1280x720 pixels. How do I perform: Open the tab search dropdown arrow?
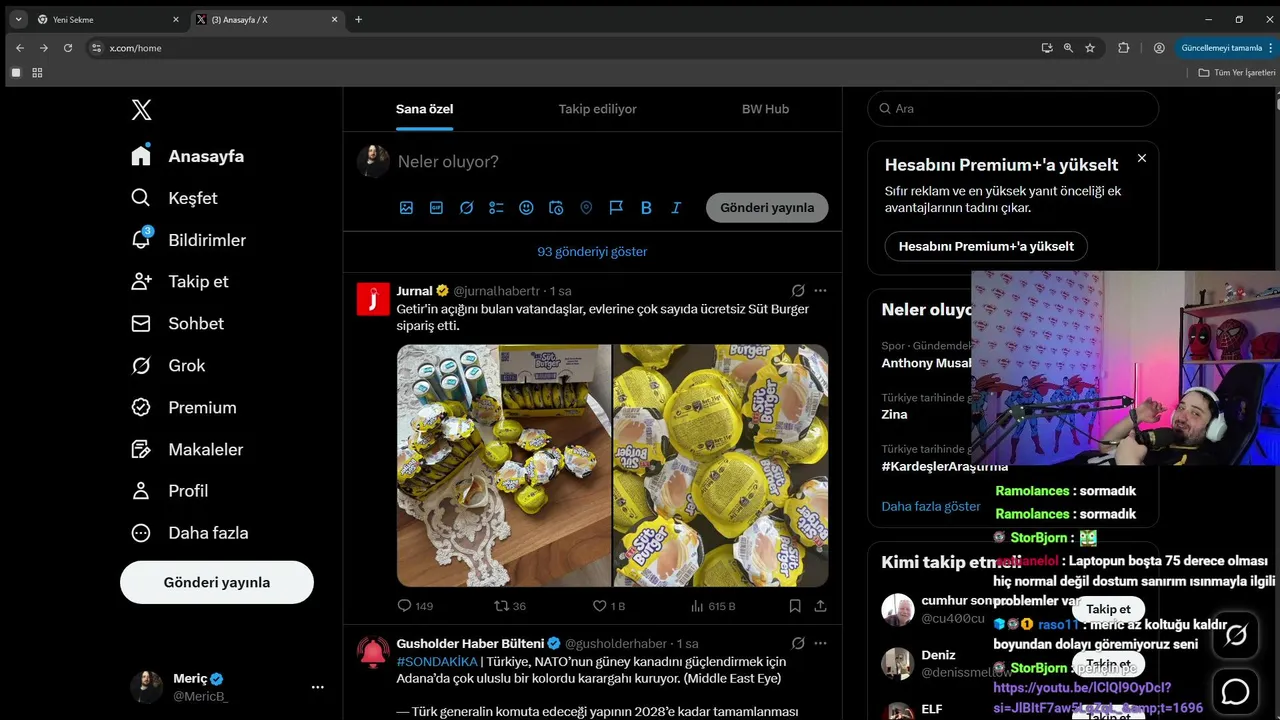click(18, 20)
